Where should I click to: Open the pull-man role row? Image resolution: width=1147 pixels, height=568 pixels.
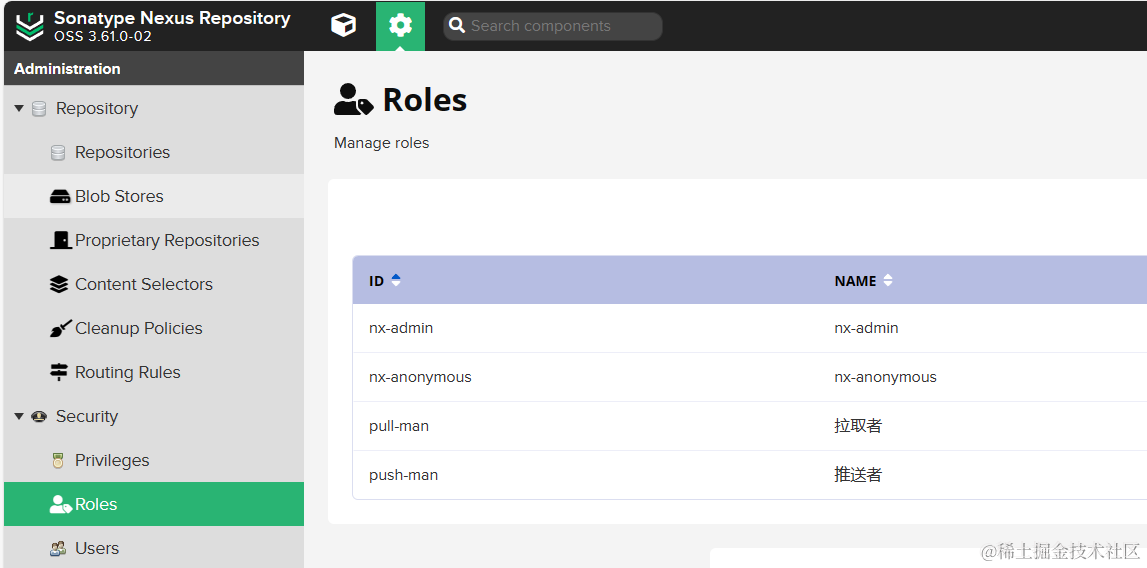click(x=750, y=426)
